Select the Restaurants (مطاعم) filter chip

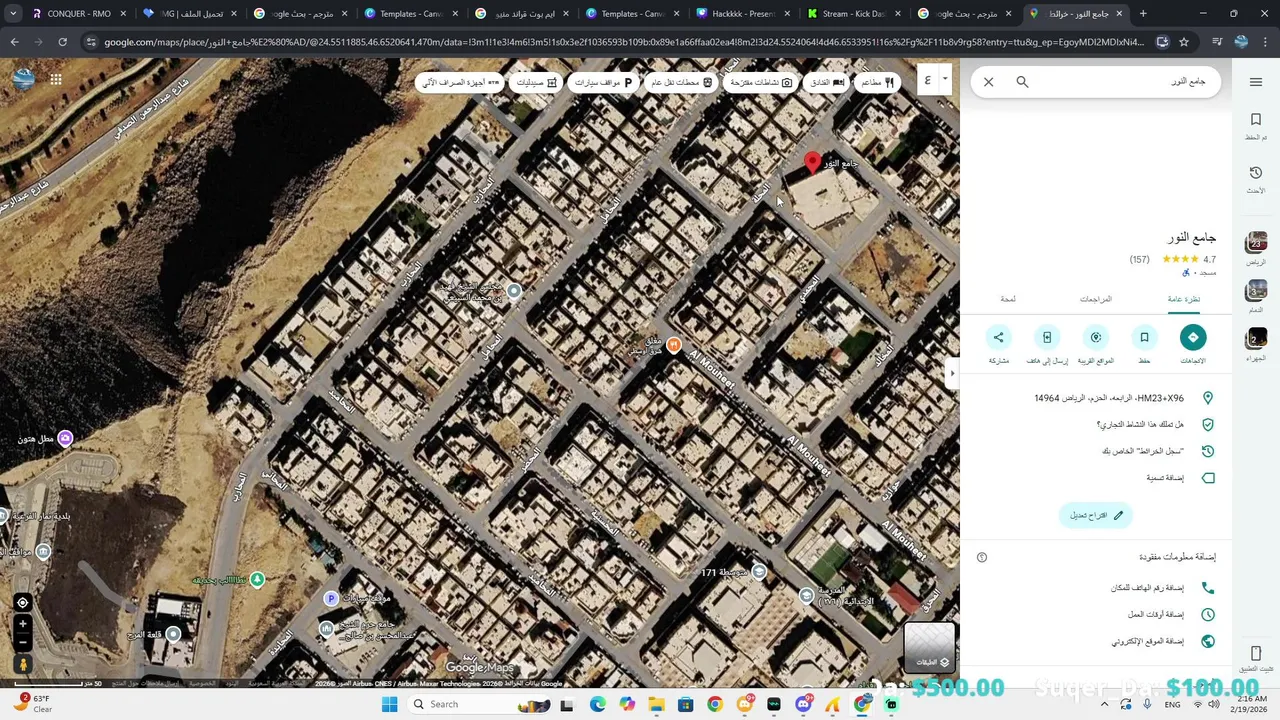(877, 82)
